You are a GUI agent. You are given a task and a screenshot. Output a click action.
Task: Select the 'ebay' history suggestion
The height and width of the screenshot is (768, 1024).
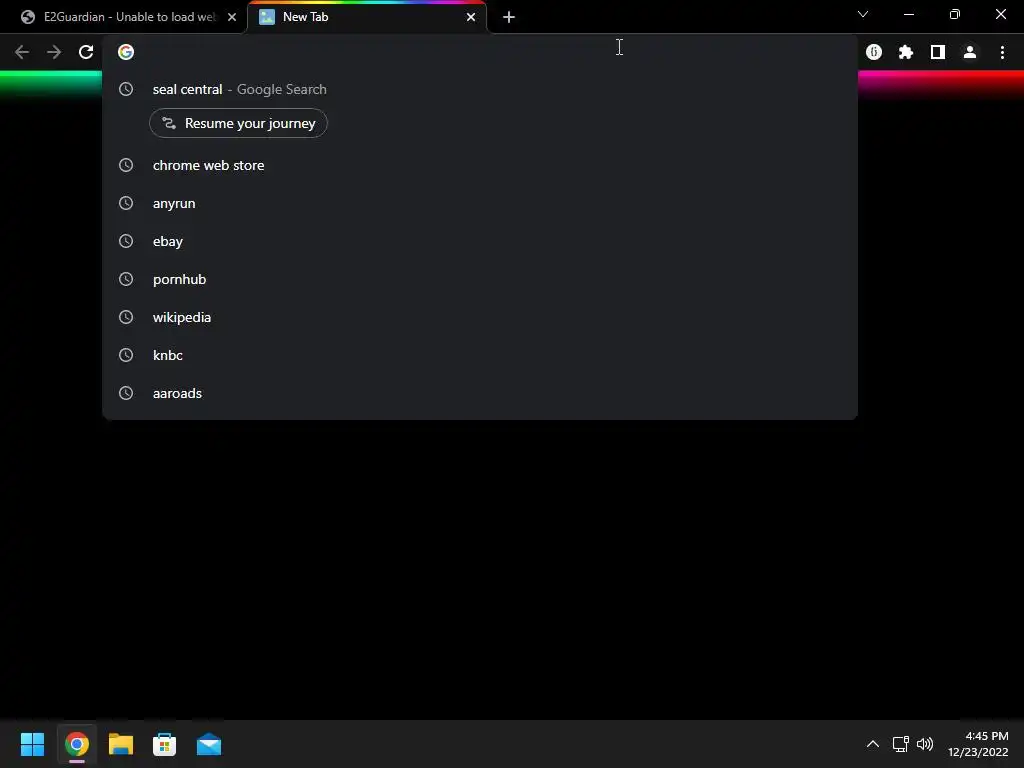tap(479, 241)
